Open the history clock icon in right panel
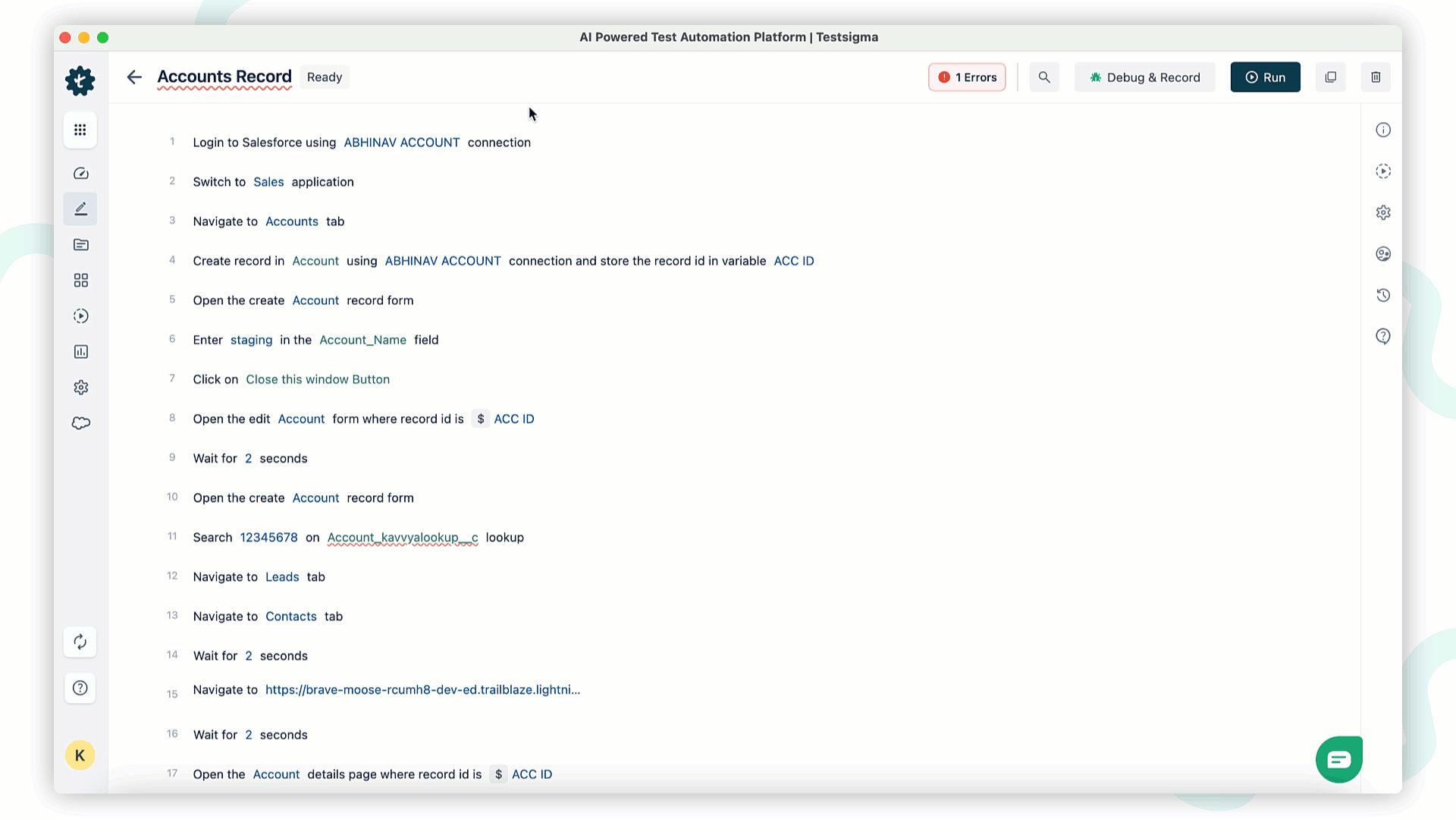Image resolution: width=1456 pixels, height=819 pixels. click(1383, 295)
